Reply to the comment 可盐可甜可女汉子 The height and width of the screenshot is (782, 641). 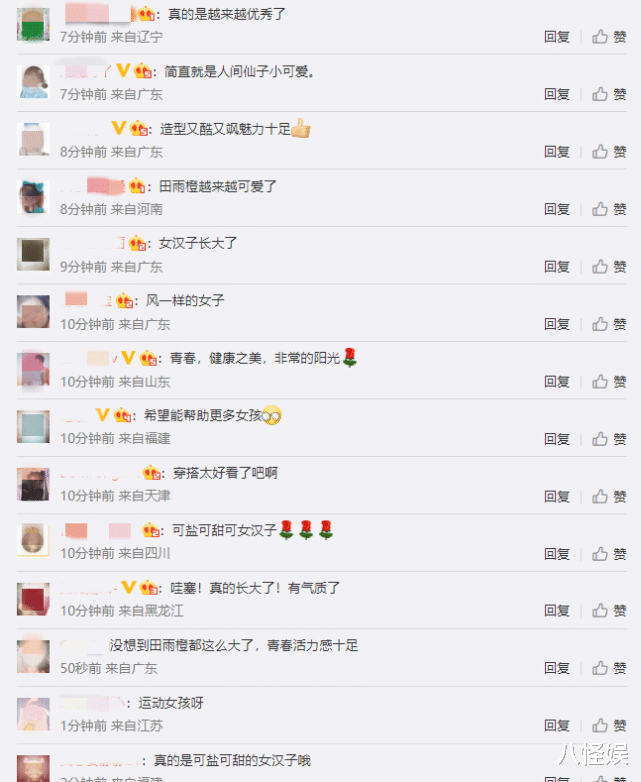(x=557, y=554)
